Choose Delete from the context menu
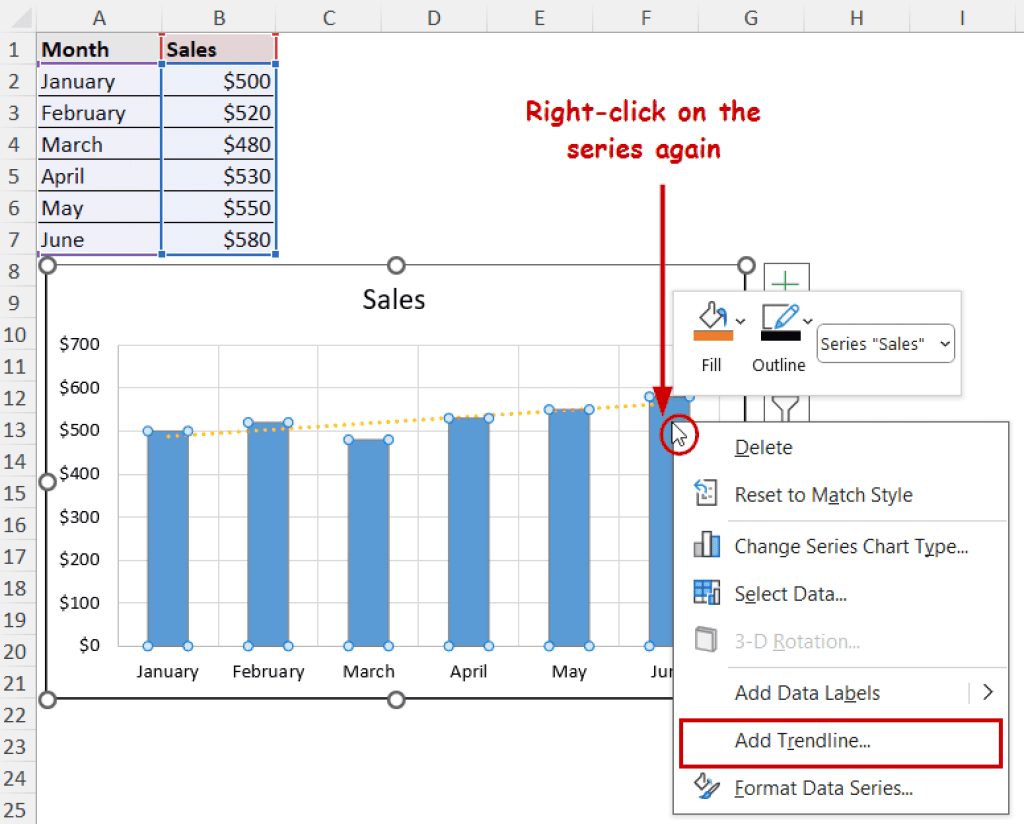 click(x=763, y=448)
